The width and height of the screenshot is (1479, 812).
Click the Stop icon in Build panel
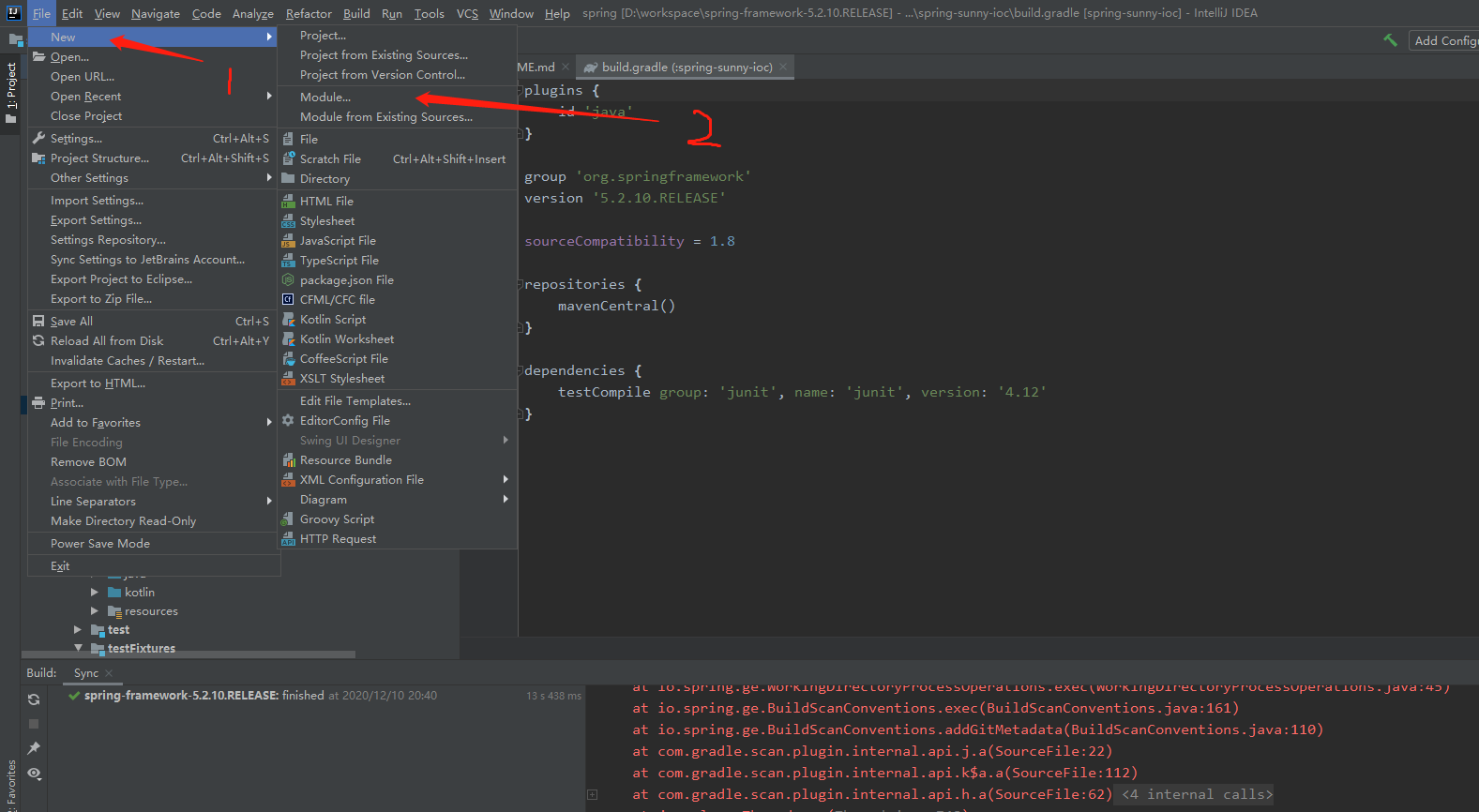(34, 724)
